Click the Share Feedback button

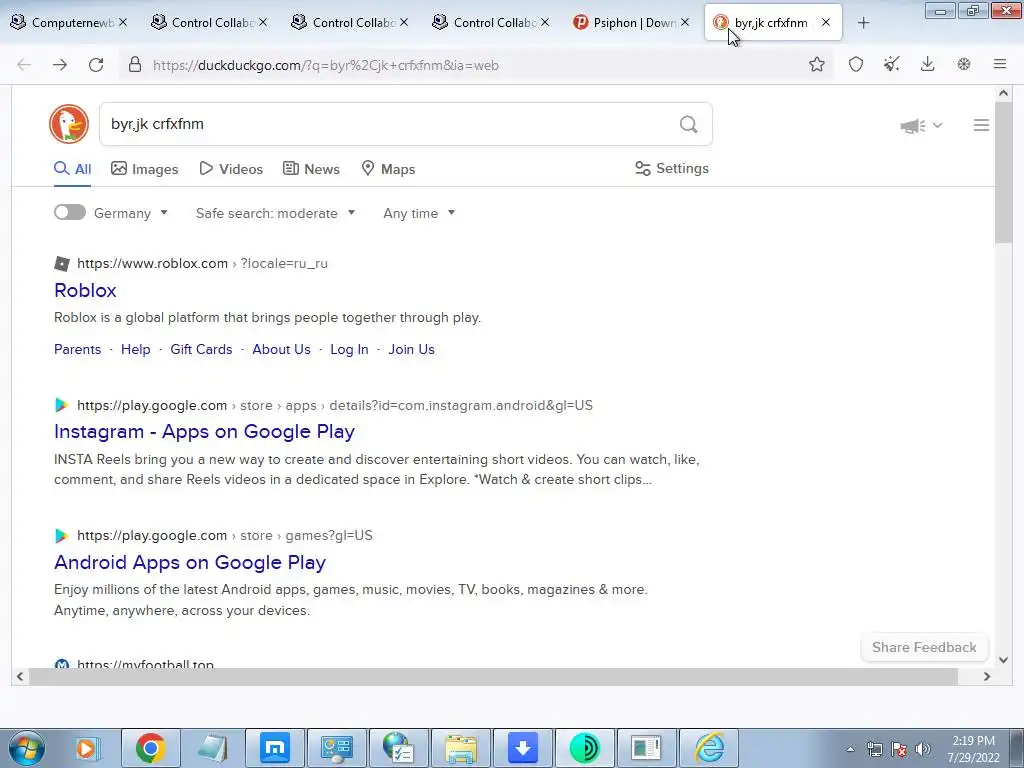(x=924, y=647)
